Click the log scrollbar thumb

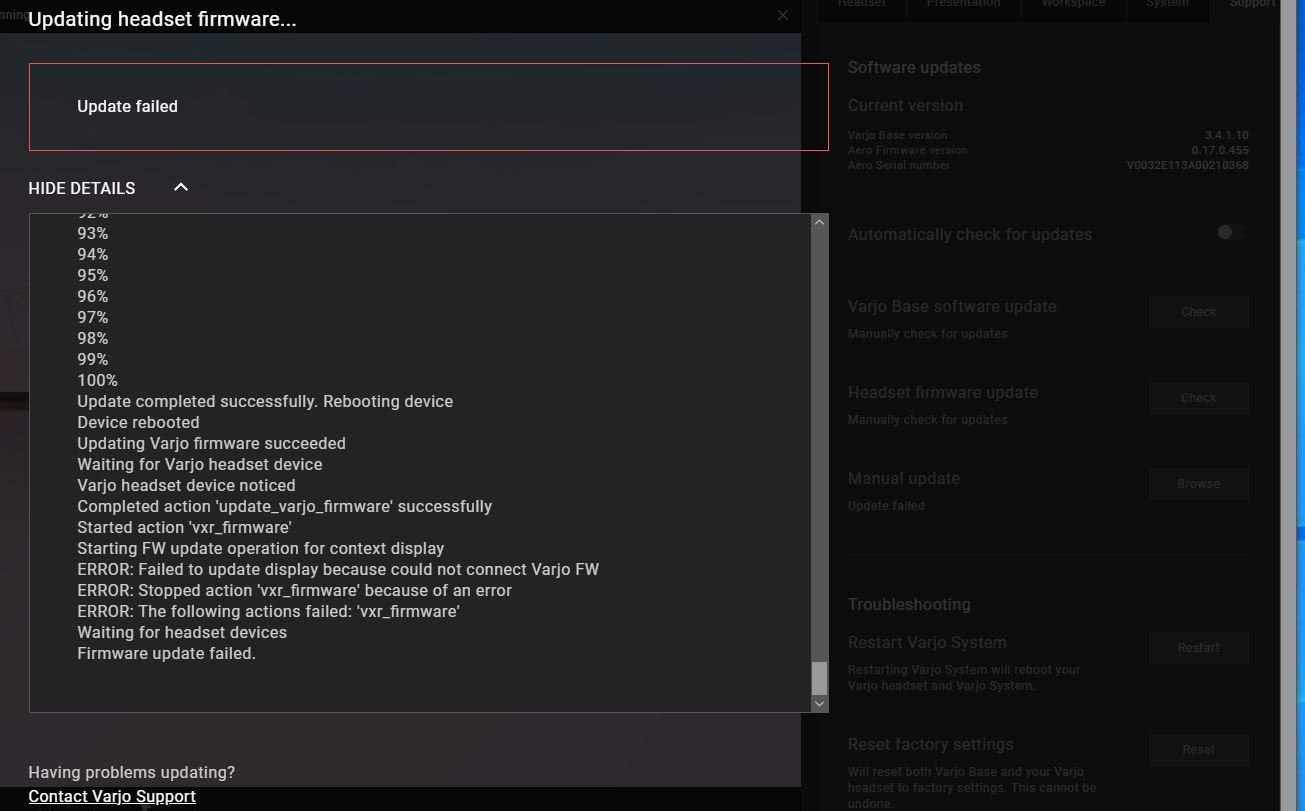coord(819,678)
